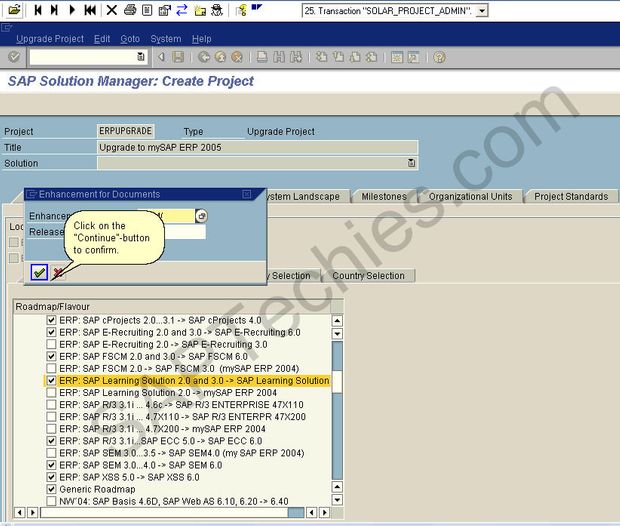Jump to the previous step in playback toolbar
Image resolution: width=620 pixels, height=526 pixels.
38,9
